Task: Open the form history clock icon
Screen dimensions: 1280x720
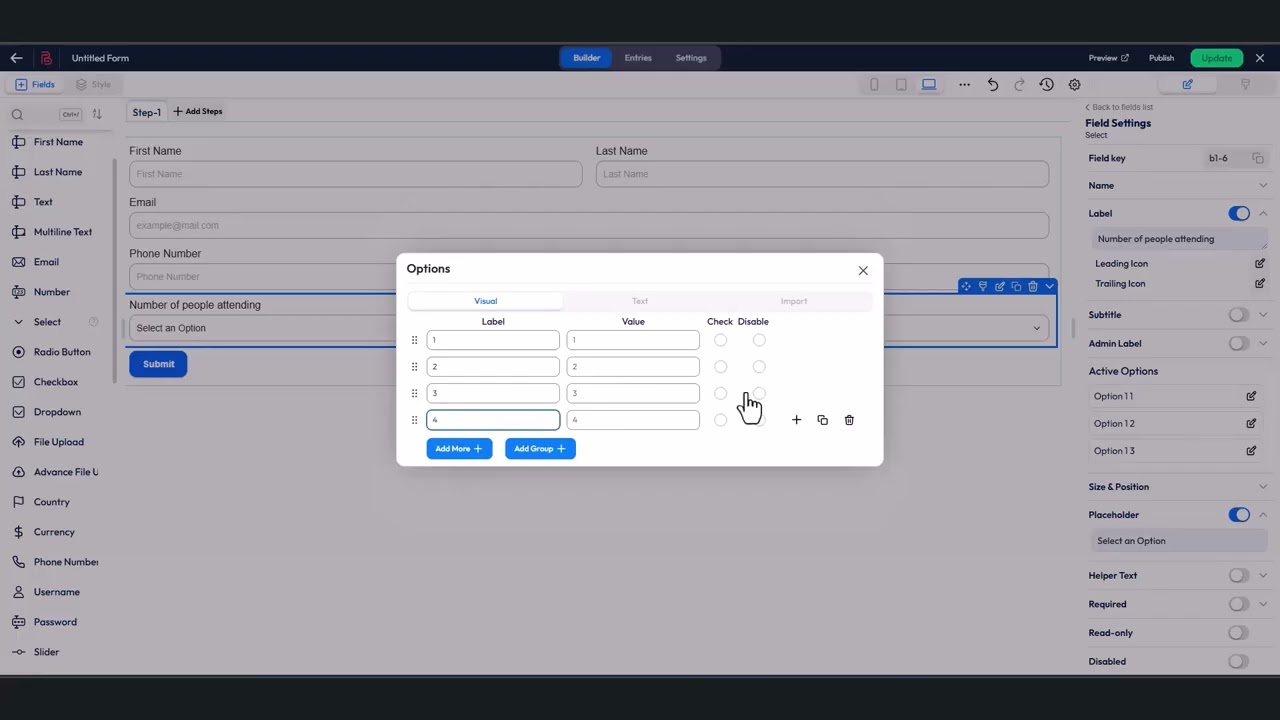Action: [1046, 85]
